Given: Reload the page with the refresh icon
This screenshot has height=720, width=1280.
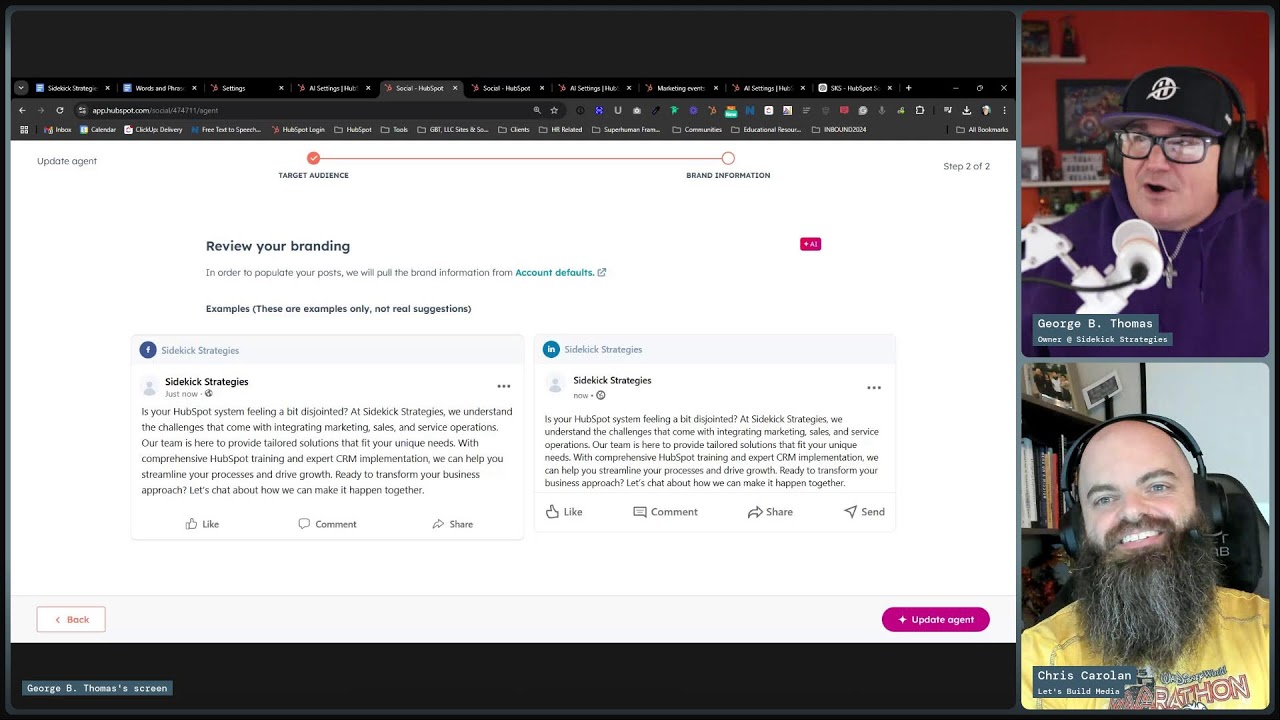Looking at the screenshot, I should [x=60, y=110].
